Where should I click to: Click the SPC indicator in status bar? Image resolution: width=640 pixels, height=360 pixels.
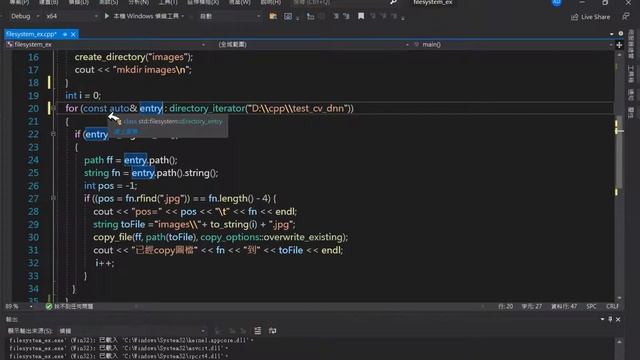tap(591, 306)
